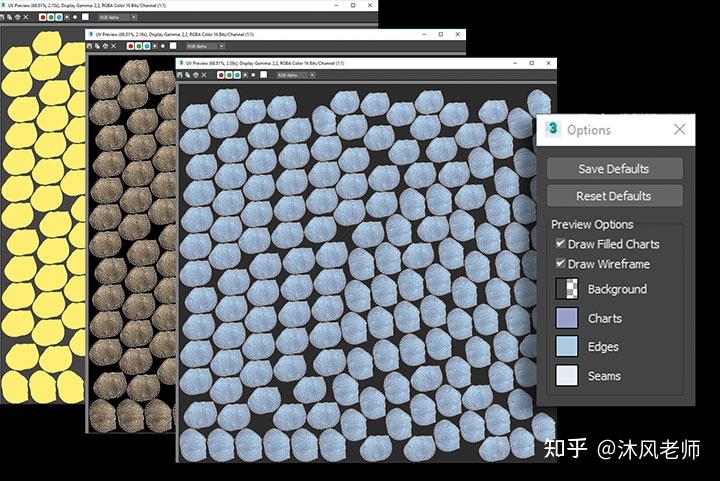Close the Options dialog
Viewport: 720px width, 481px height.
coord(680,129)
